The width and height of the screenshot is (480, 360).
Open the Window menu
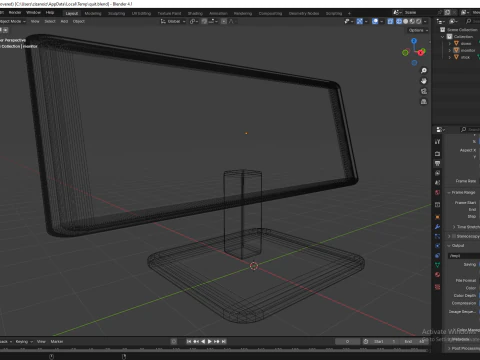pyautogui.click(x=33, y=12)
